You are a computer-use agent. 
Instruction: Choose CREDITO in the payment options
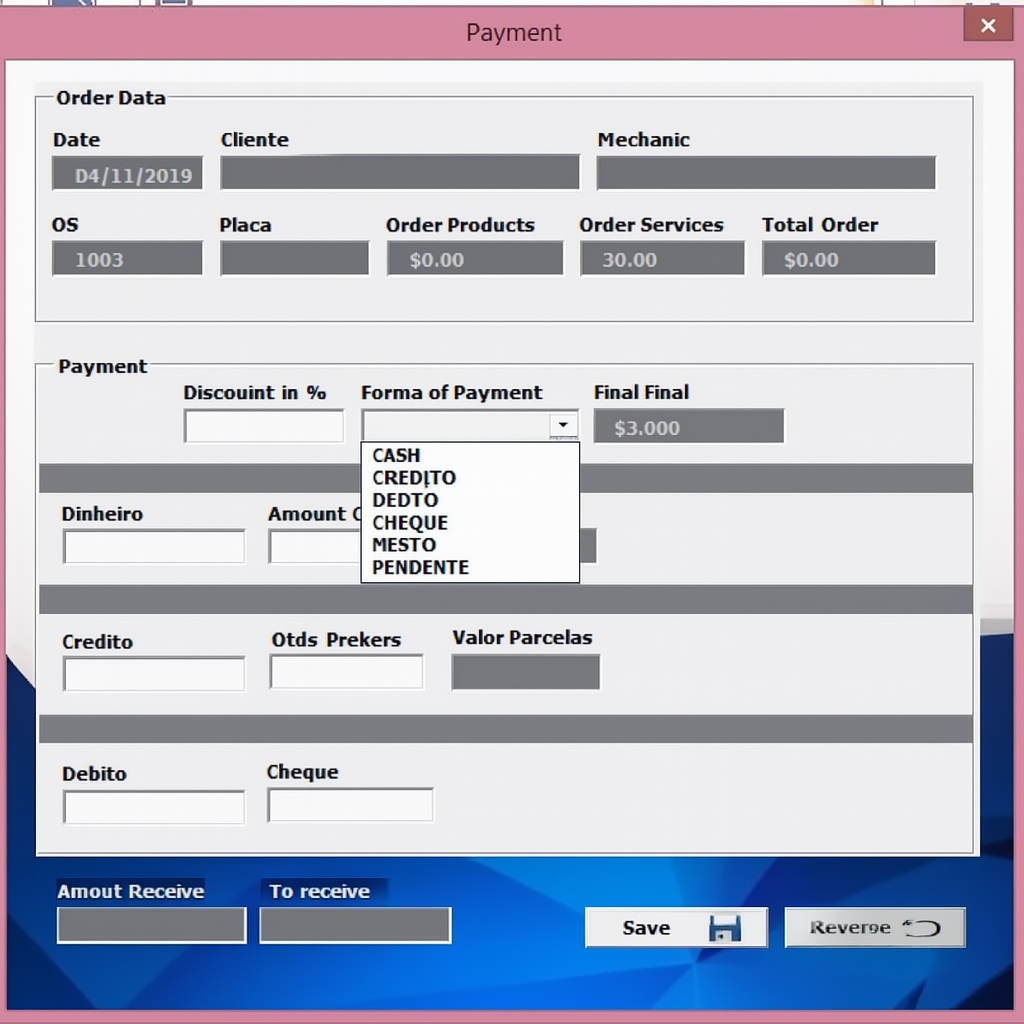coord(414,478)
